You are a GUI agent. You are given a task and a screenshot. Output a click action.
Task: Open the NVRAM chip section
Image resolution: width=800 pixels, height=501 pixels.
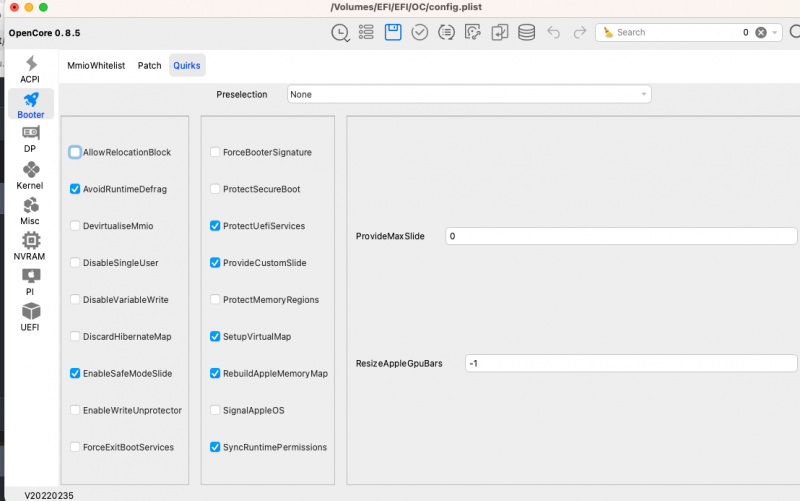pyautogui.click(x=30, y=246)
